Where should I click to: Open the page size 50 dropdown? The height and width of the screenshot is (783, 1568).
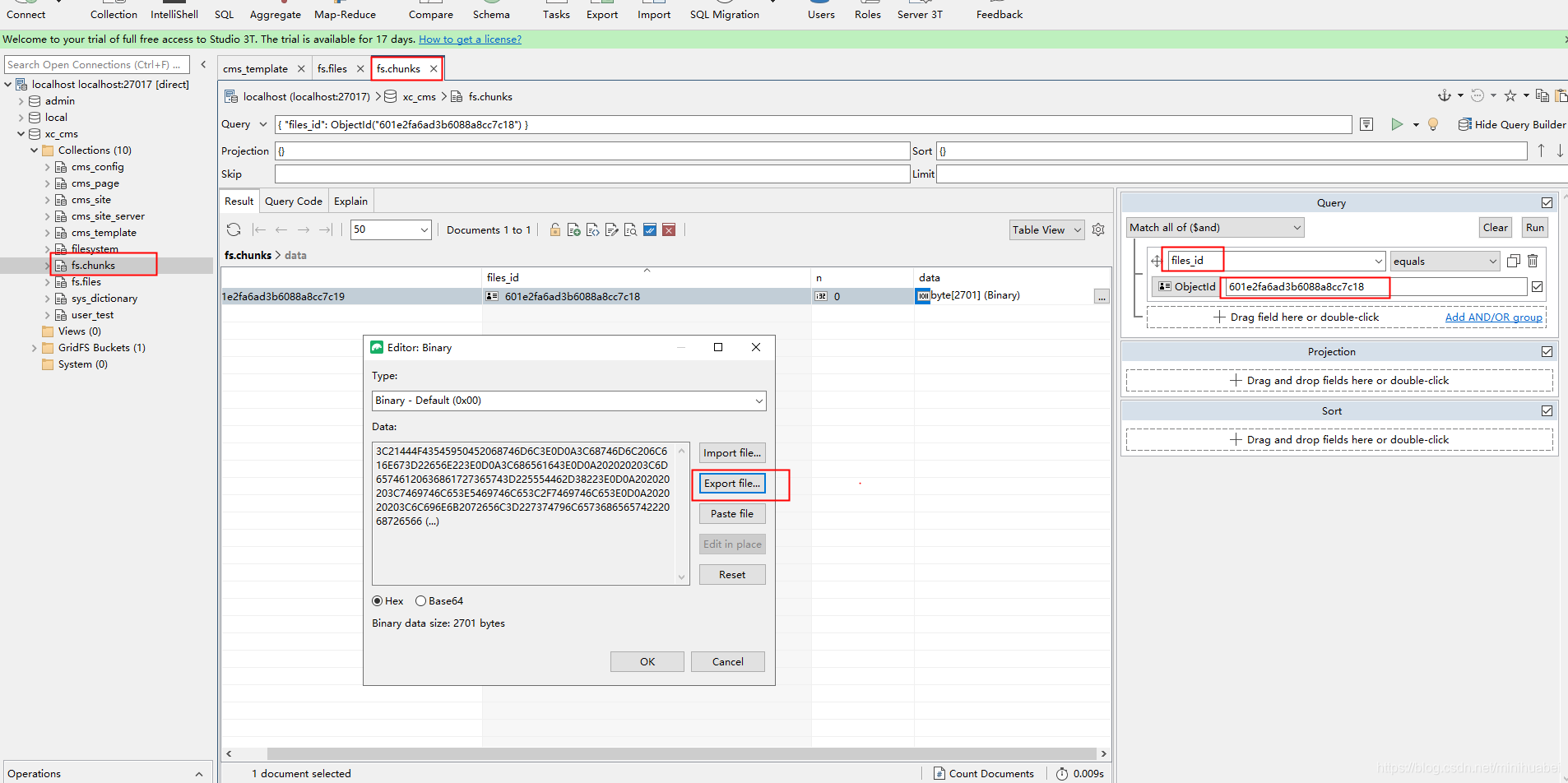click(391, 229)
